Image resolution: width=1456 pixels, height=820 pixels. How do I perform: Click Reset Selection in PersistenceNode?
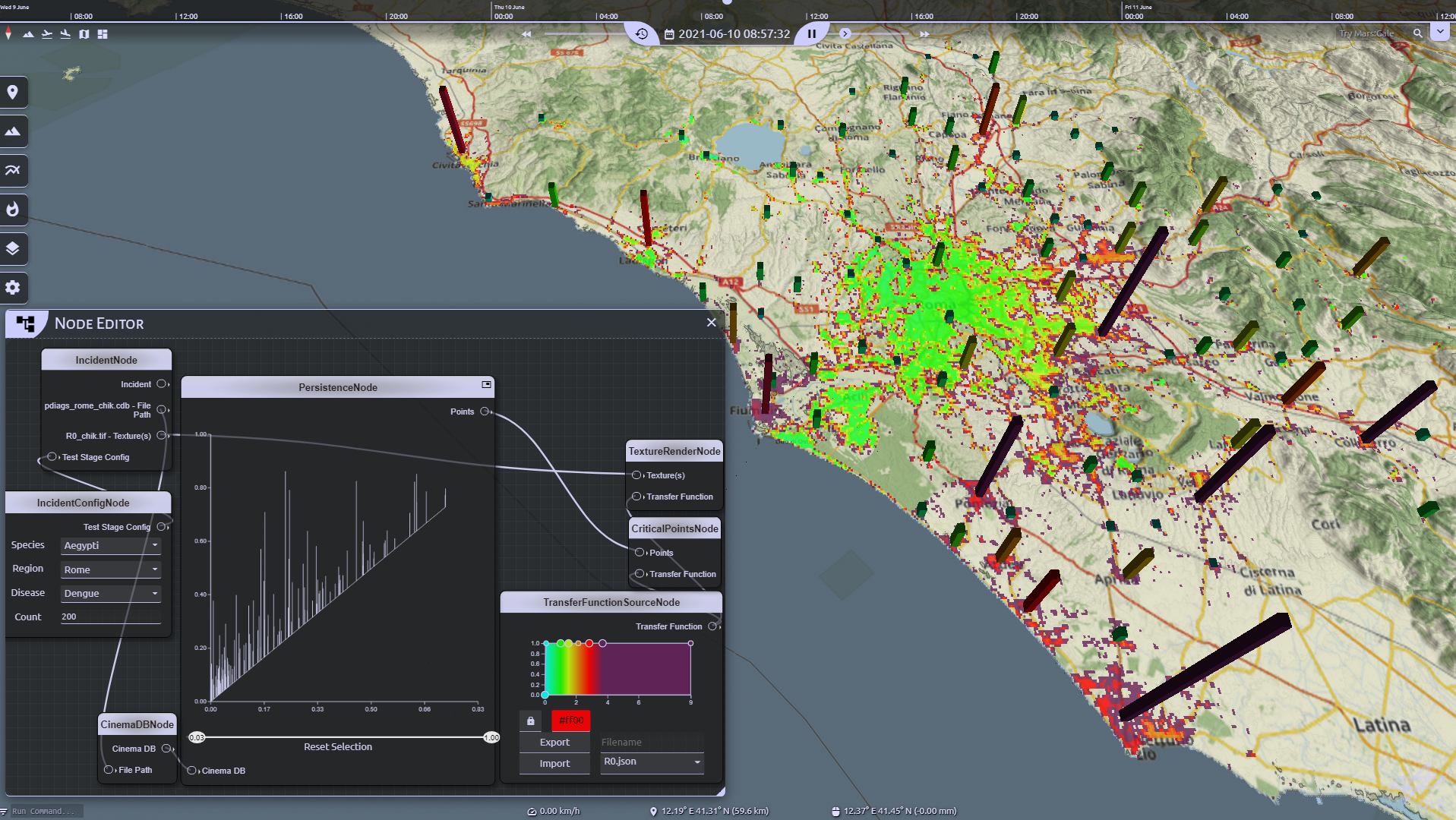pos(338,747)
